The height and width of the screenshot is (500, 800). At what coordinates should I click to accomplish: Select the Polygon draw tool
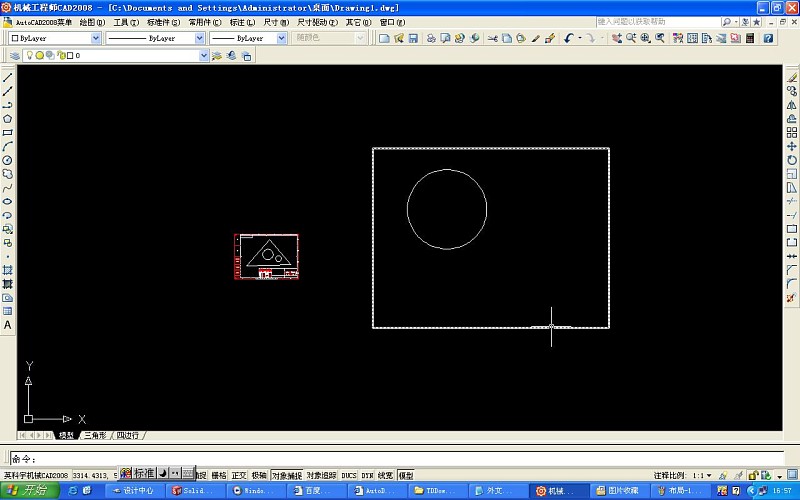click(8, 119)
